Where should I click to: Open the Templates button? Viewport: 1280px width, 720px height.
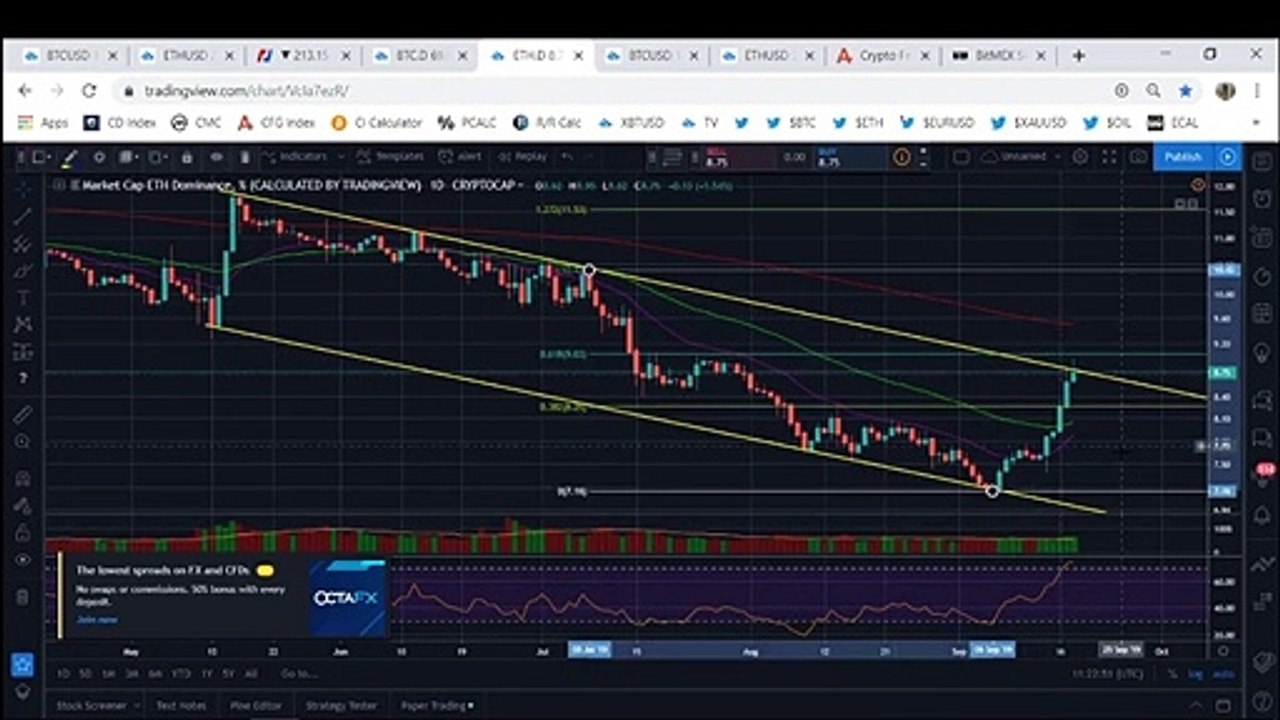pyautogui.click(x=392, y=157)
